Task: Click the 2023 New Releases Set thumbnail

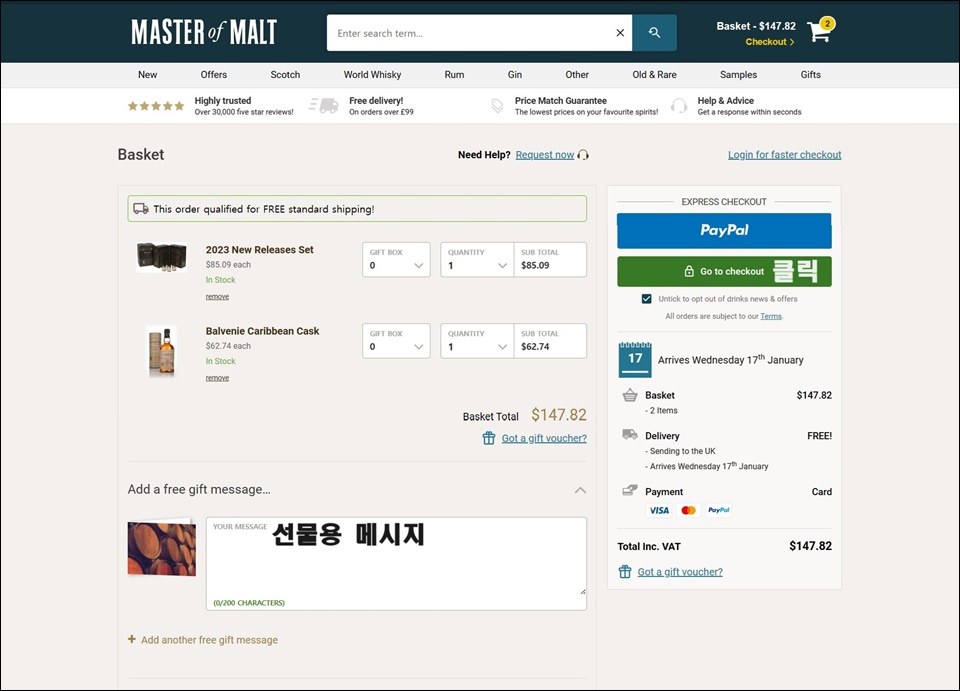Action: (x=162, y=257)
